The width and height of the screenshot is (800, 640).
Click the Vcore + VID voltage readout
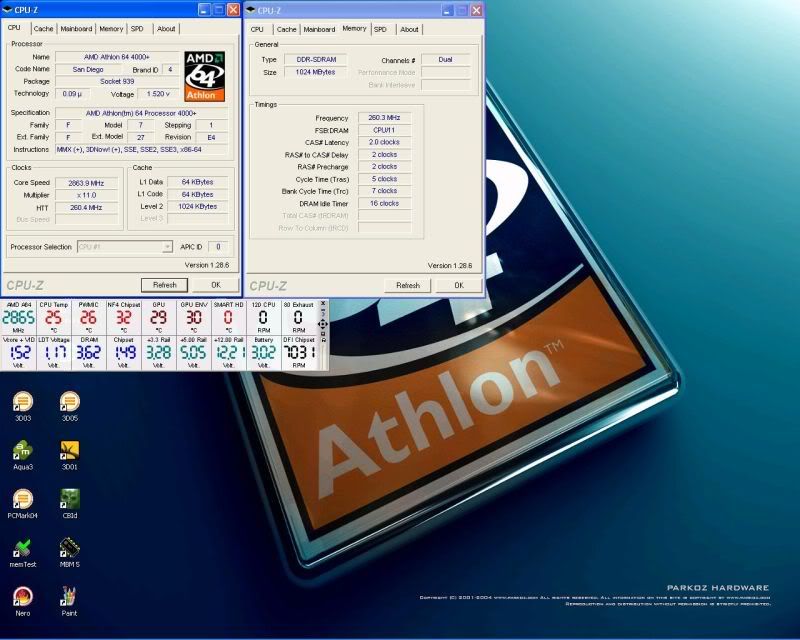click(19, 352)
